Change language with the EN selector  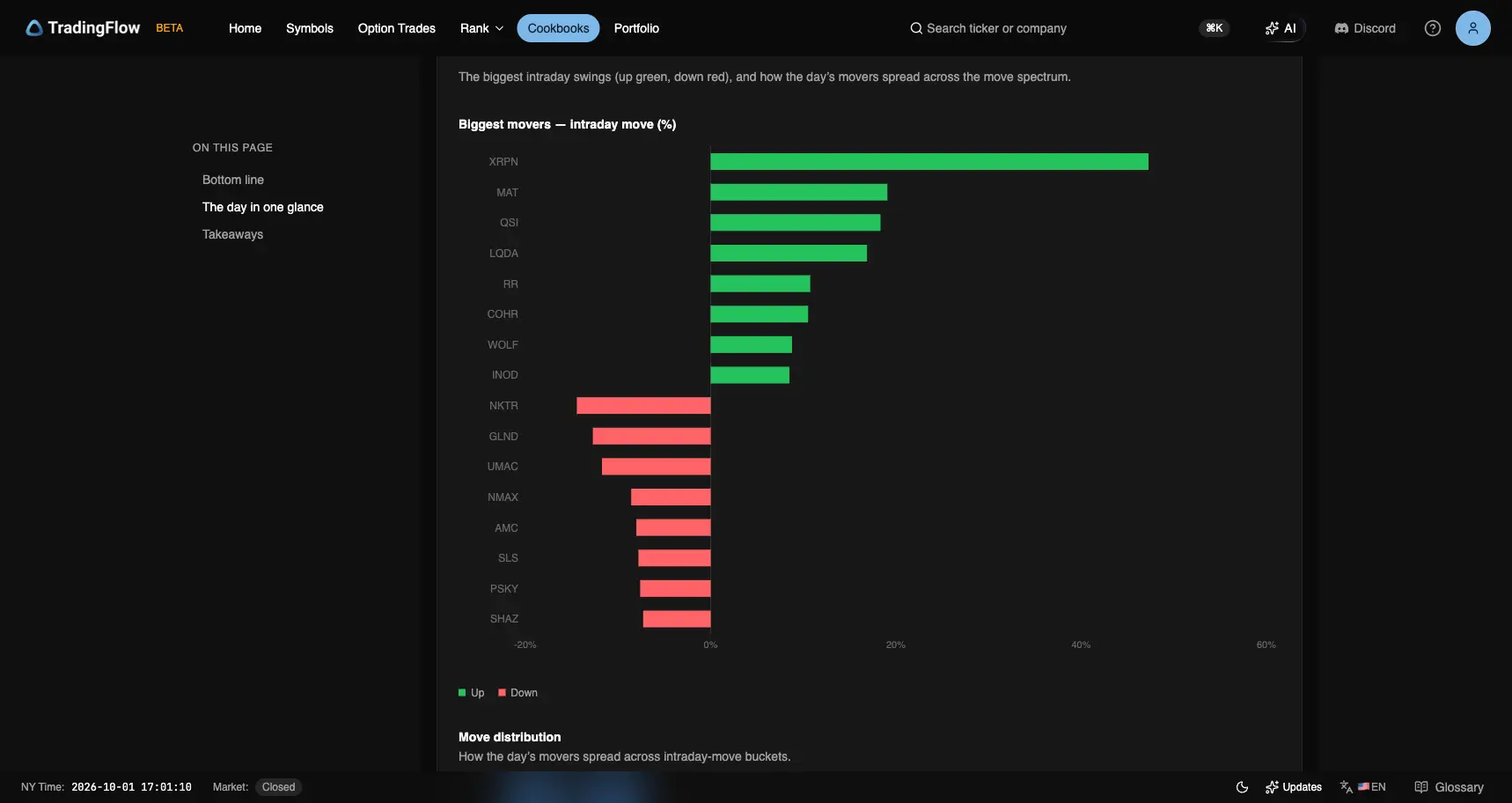[x=1363, y=787]
